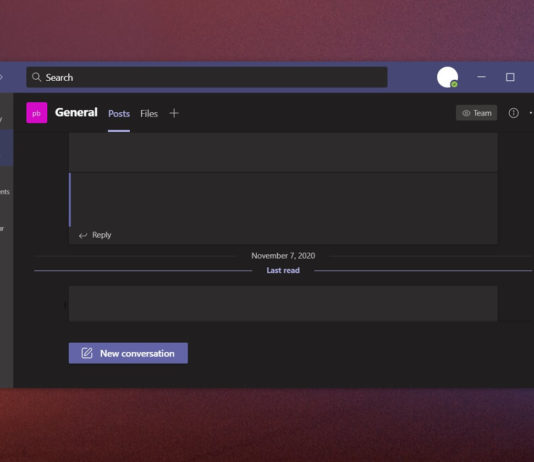Select the November 7, 2020 date label
This screenshot has width=534, height=462.
coord(283,256)
